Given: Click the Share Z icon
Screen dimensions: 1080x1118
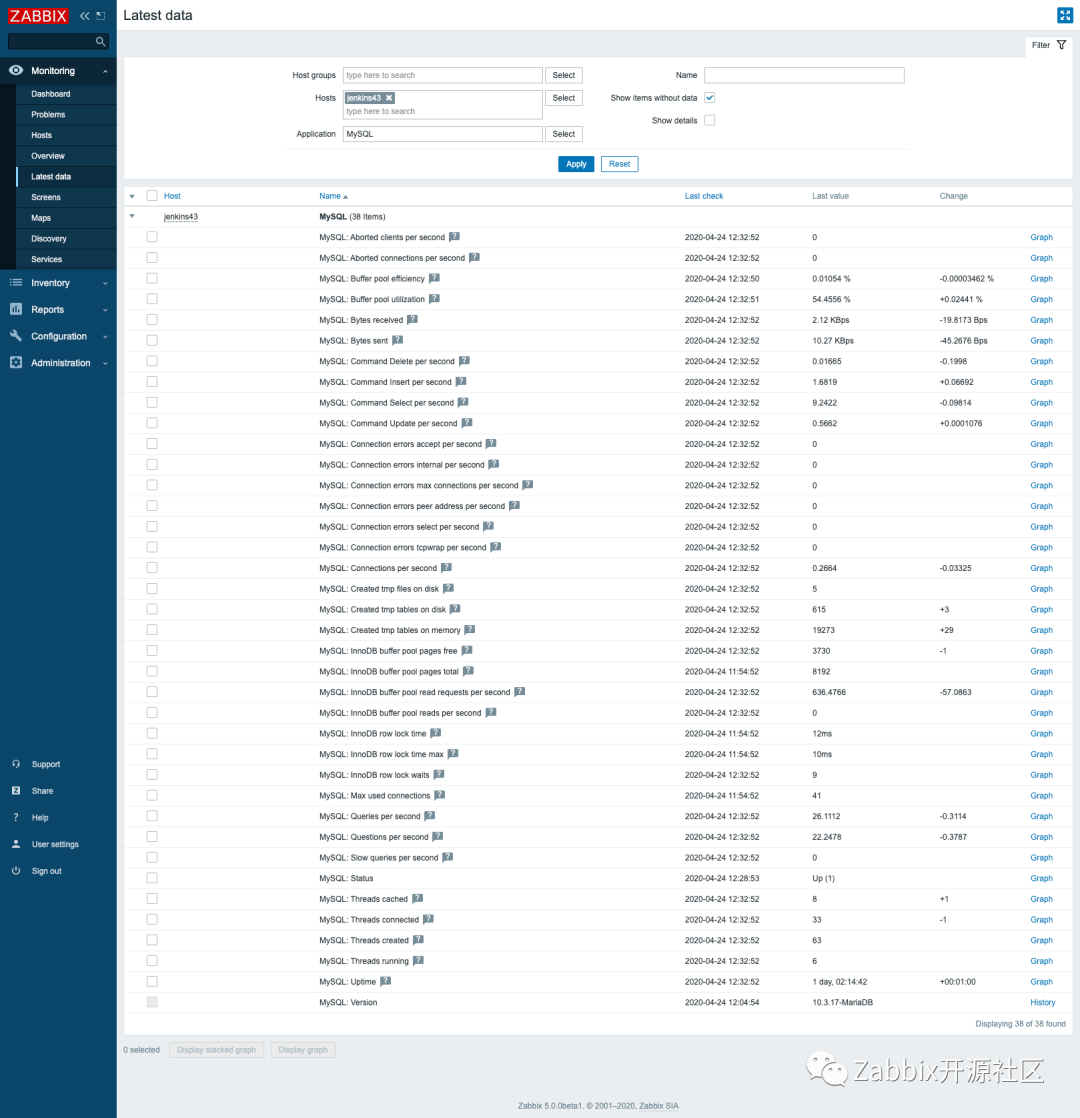Looking at the screenshot, I should (x=16, y=791).
